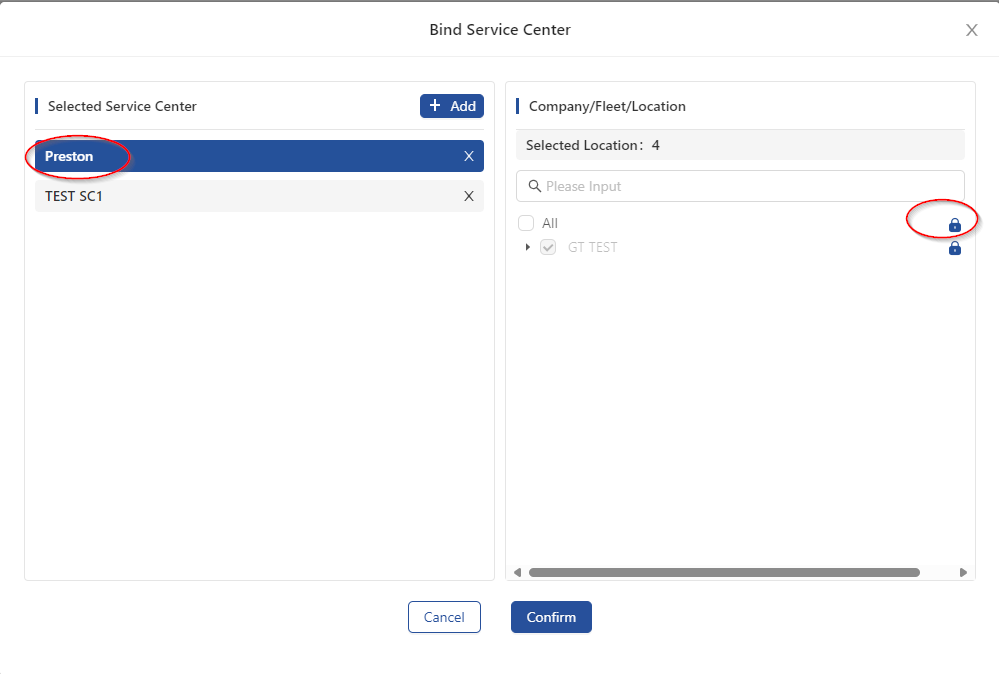Image resolution: width=999 pixels, height=674 pixels.
Task: Click the lock icon beside All
Action: 954,225
